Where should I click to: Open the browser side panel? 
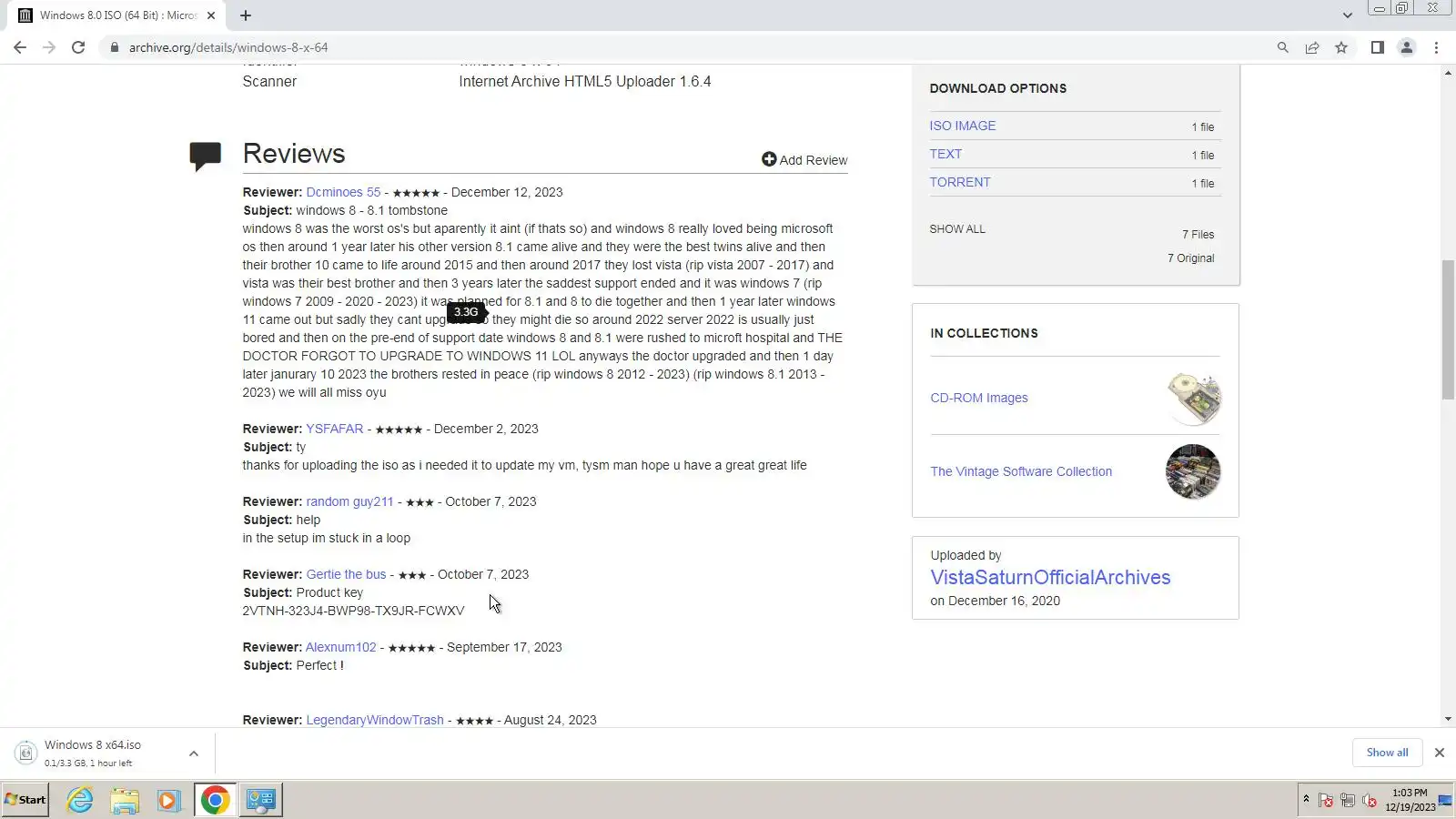pos(1378,47)
